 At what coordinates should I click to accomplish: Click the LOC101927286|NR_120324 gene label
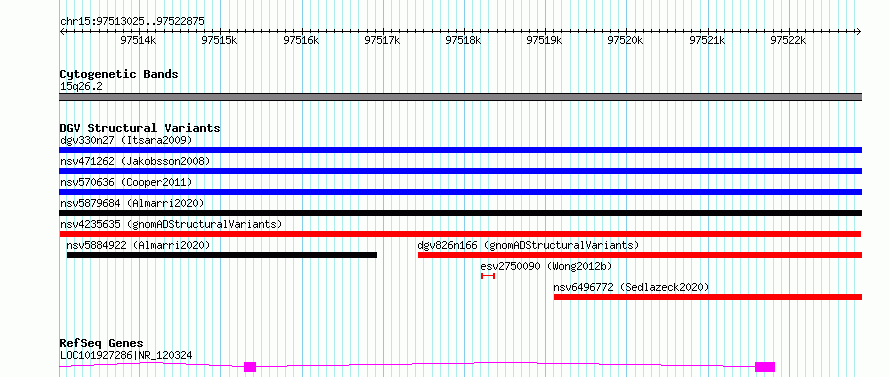[126, 355]
